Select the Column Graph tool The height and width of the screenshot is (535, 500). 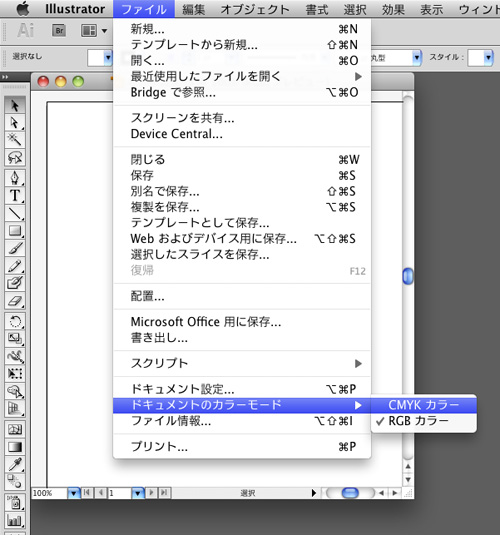[x=15, y=520]
